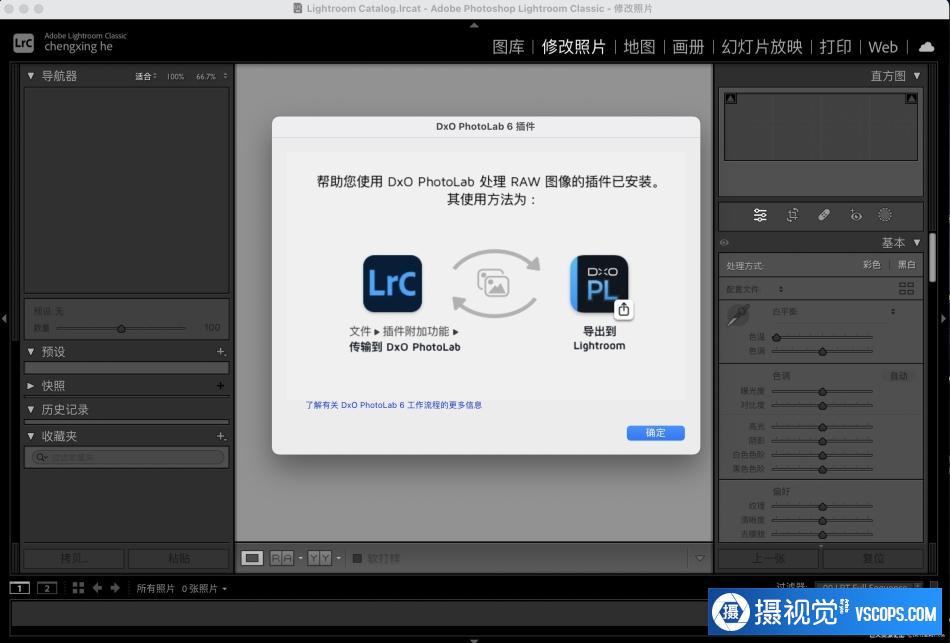Set navigator zoom to 100%
The image size is (950, 643).
(175, 76)
